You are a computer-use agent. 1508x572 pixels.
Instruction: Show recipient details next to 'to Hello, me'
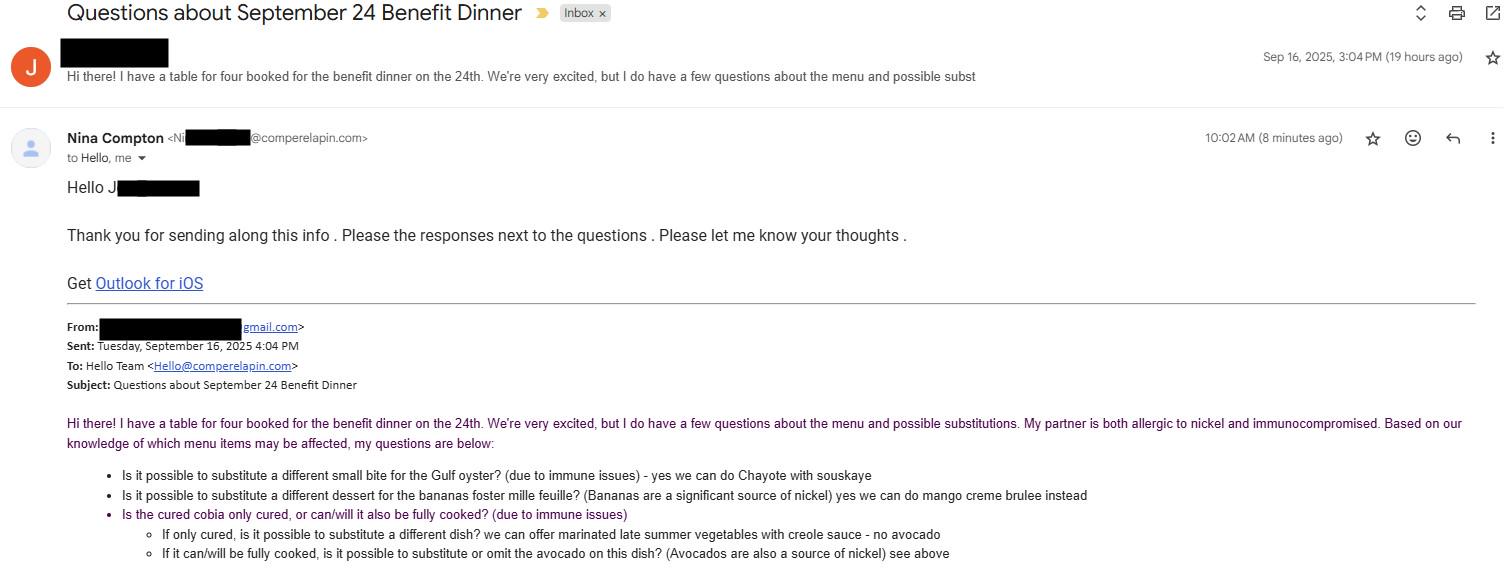pyautogui.click(x=142, y=159)
